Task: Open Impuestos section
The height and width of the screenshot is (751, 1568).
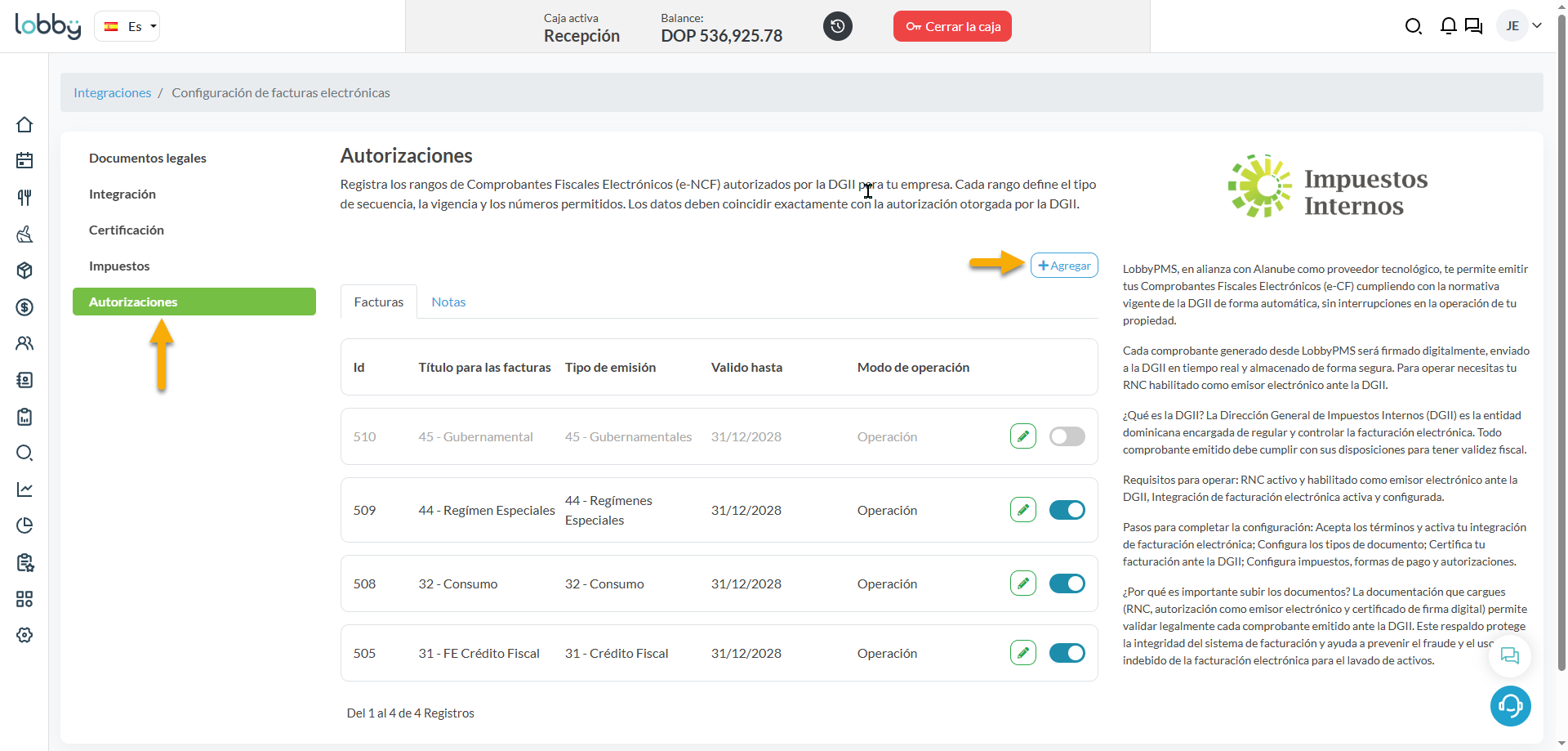Action: click(119, 266)
